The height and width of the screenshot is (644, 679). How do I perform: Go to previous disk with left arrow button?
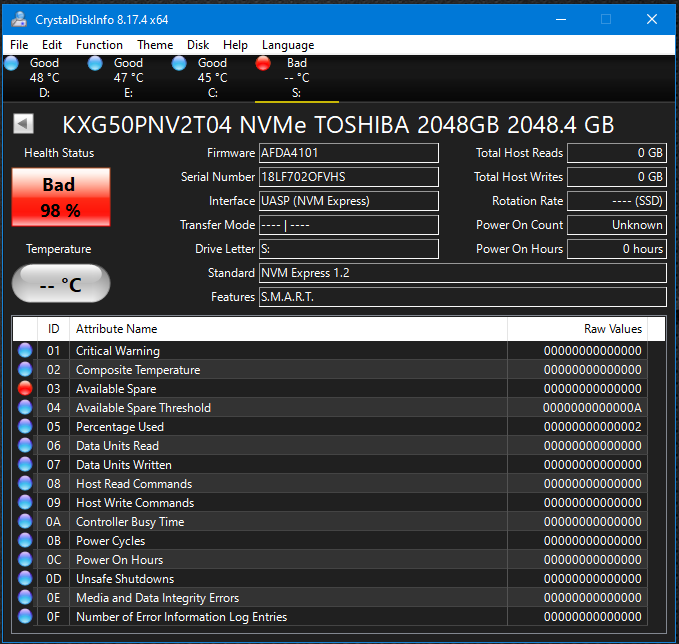pos(23,124)
